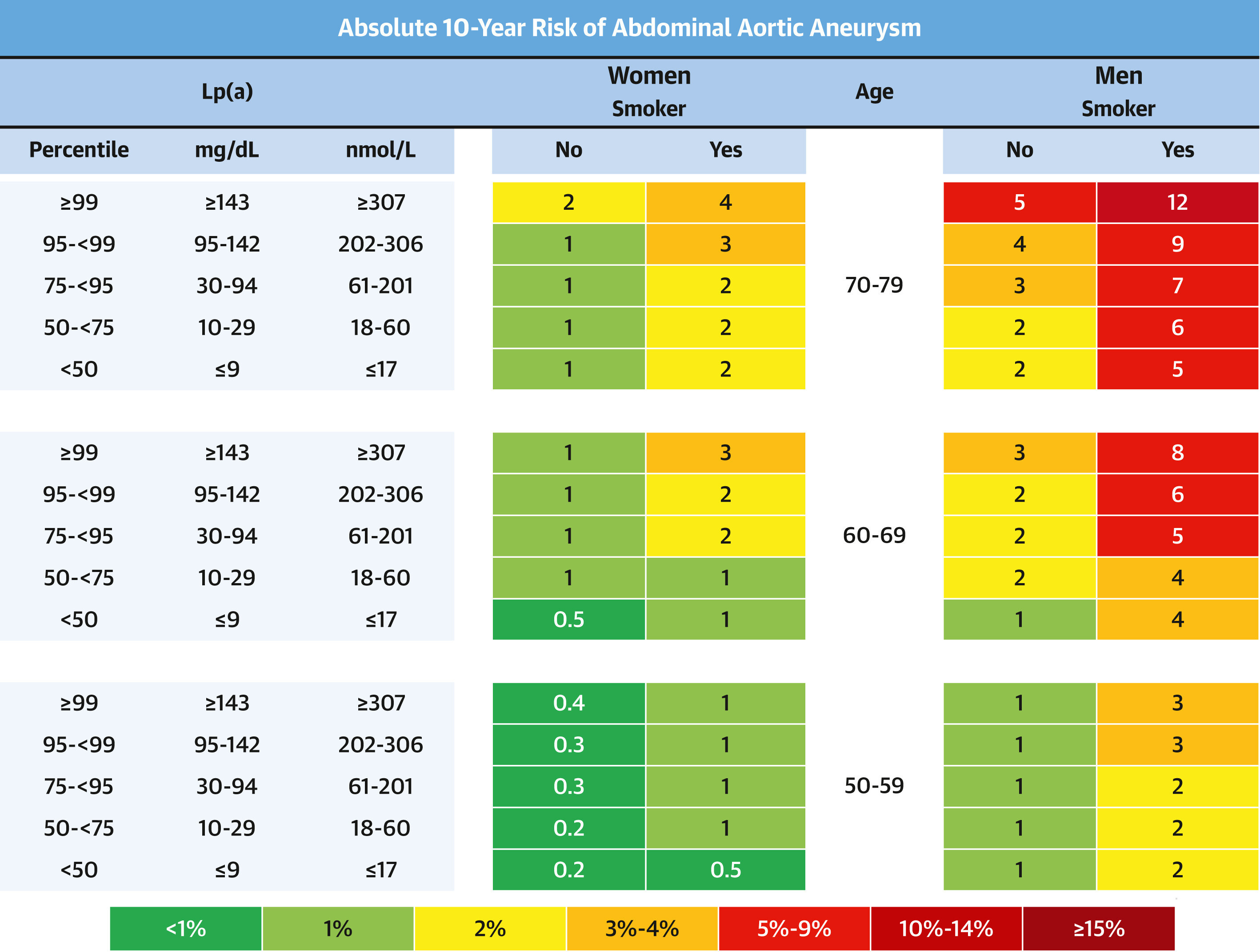The image size is (1260, 952).
Task: Click the '<50' percentile label in the 60-69 group
Action: tap(79, 620)
